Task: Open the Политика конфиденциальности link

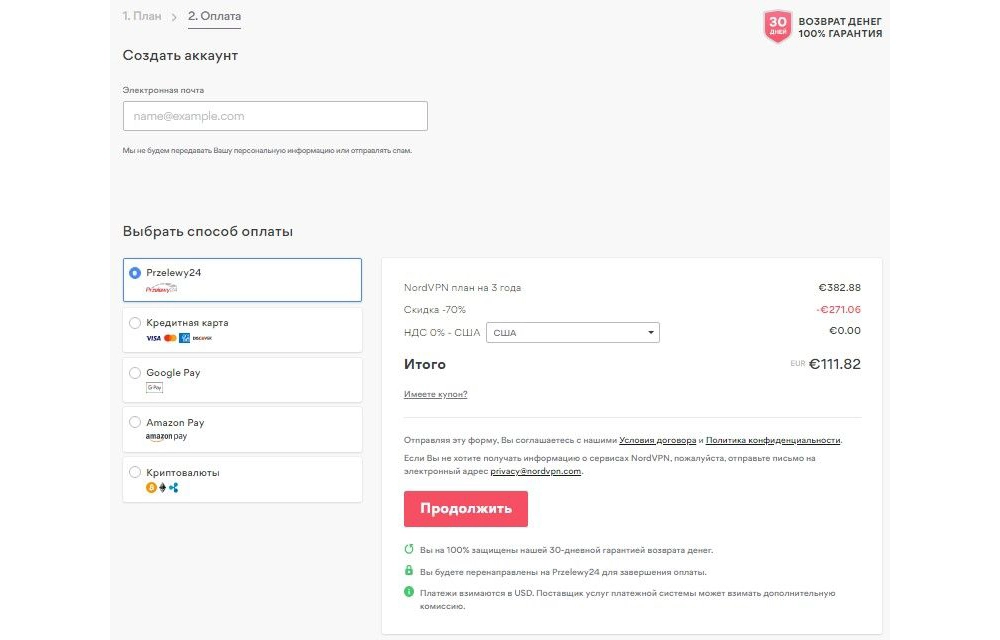Action: (773, 440)
